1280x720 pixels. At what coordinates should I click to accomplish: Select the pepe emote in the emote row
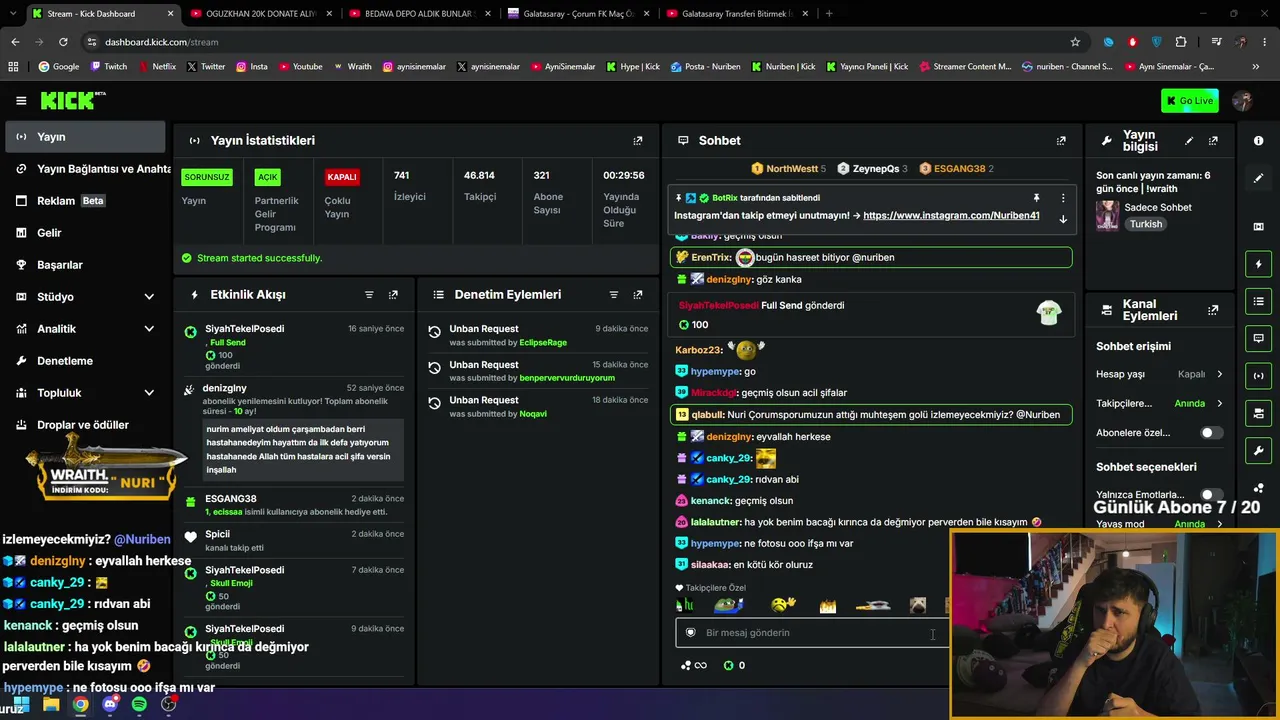pyautogui.click(x=728, y=605)
